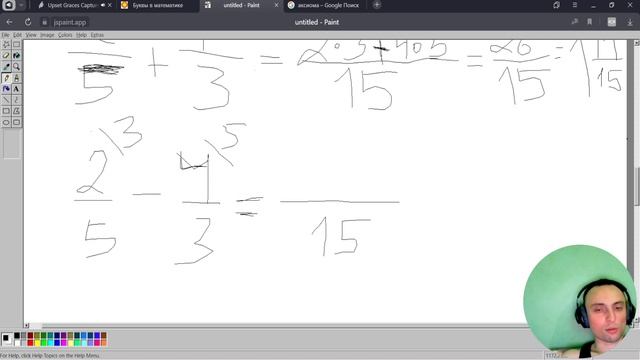Click the vertical scrollbar up arrow
The width and height of the screenshot is (640, 360).
click(x=636, y=42)
